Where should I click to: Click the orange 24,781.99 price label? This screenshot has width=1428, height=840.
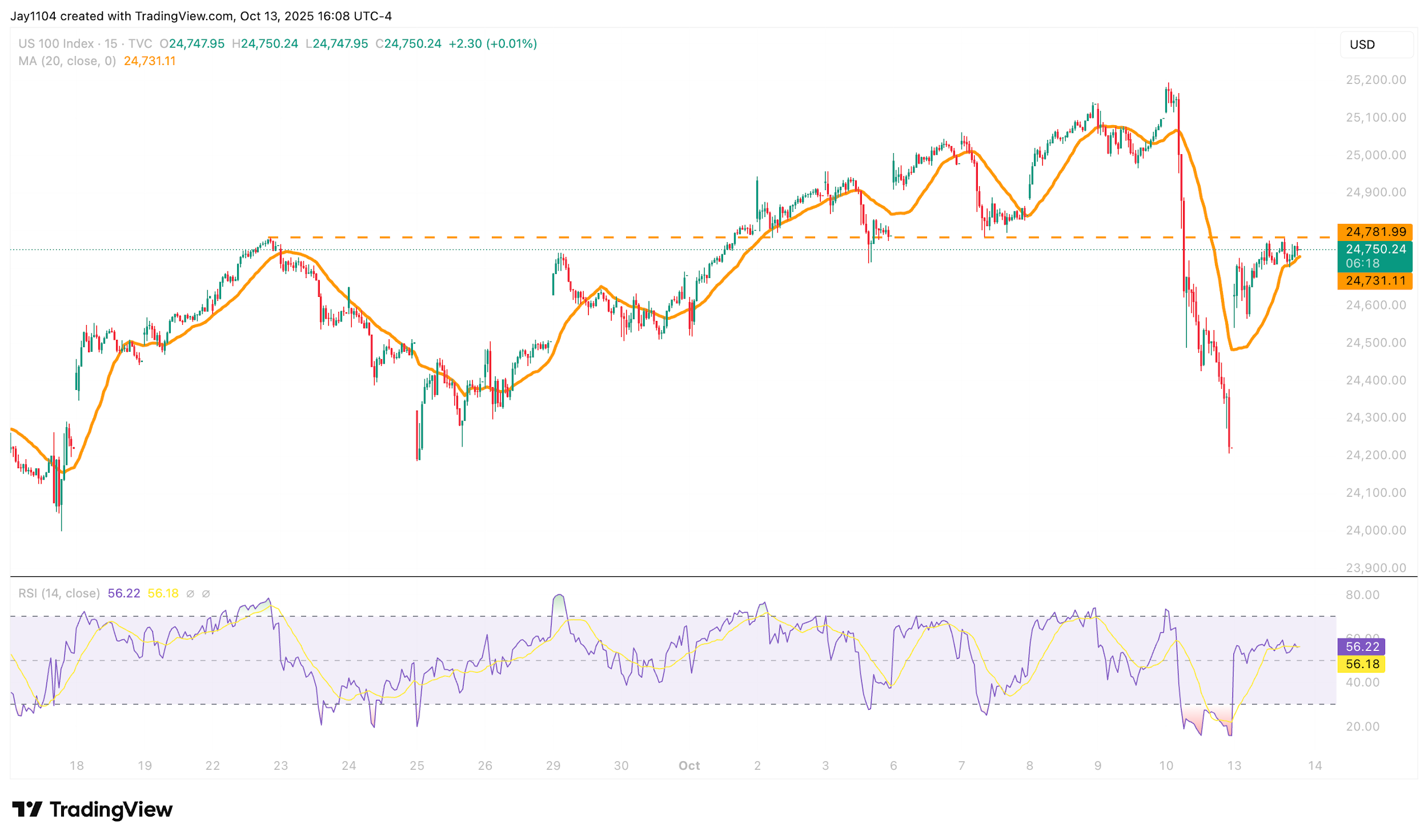click(x=1374, y=232)
